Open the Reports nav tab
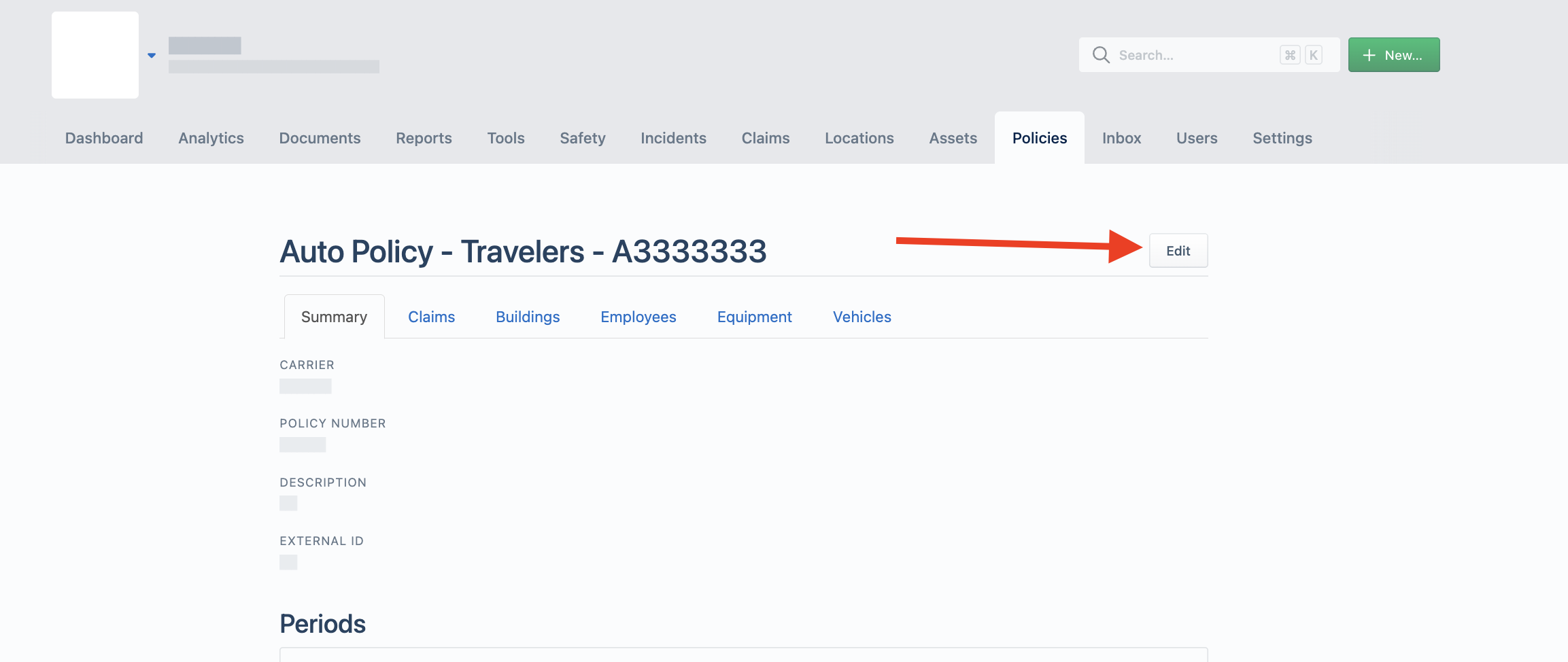1568x662 pixels. [424, 138]
